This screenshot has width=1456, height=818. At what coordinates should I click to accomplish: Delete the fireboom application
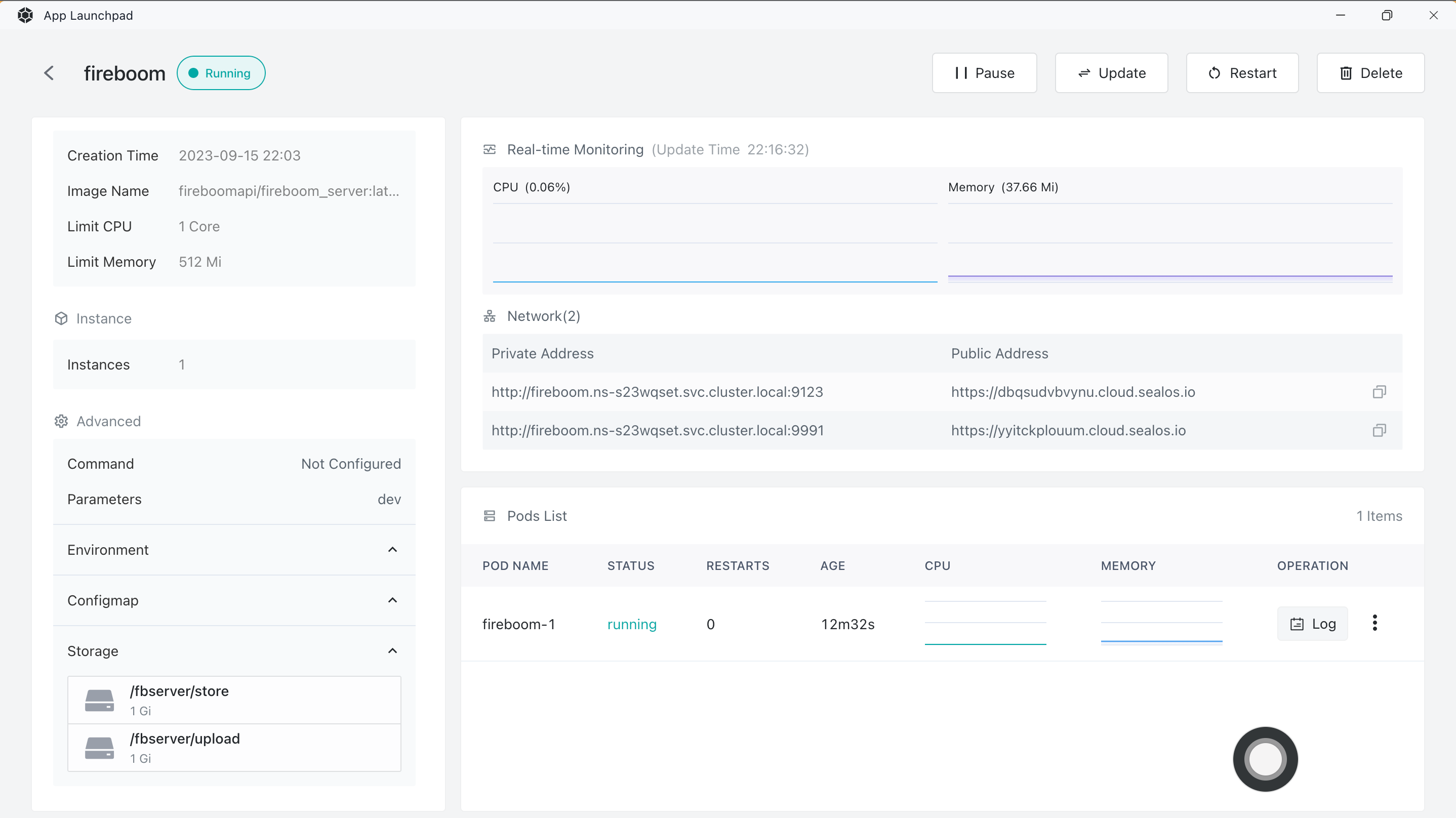(x=1370, y=73)
